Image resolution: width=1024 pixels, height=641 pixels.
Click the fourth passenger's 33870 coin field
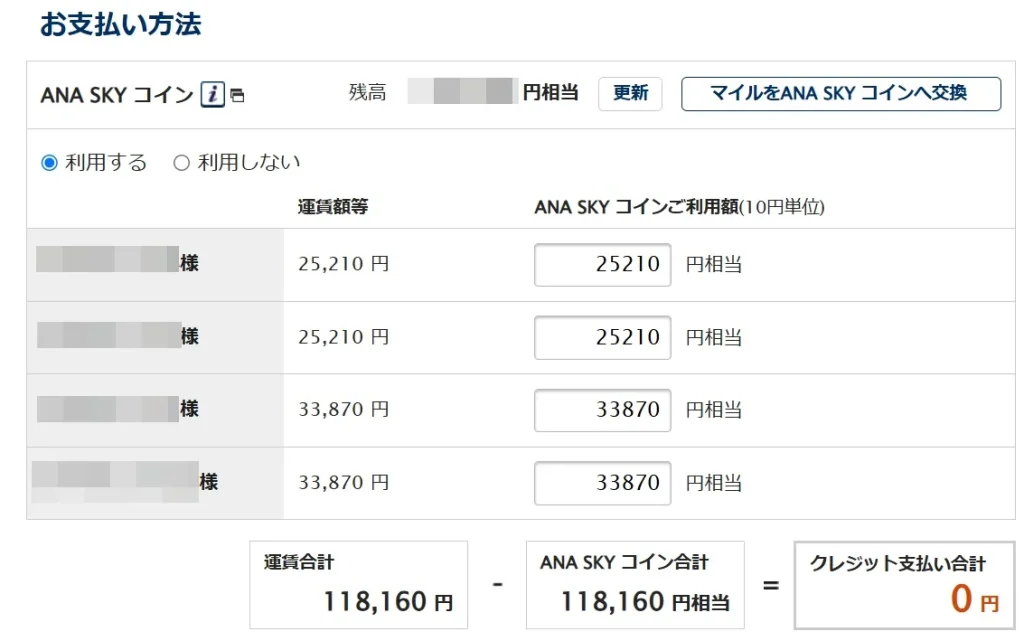point(602,483)
